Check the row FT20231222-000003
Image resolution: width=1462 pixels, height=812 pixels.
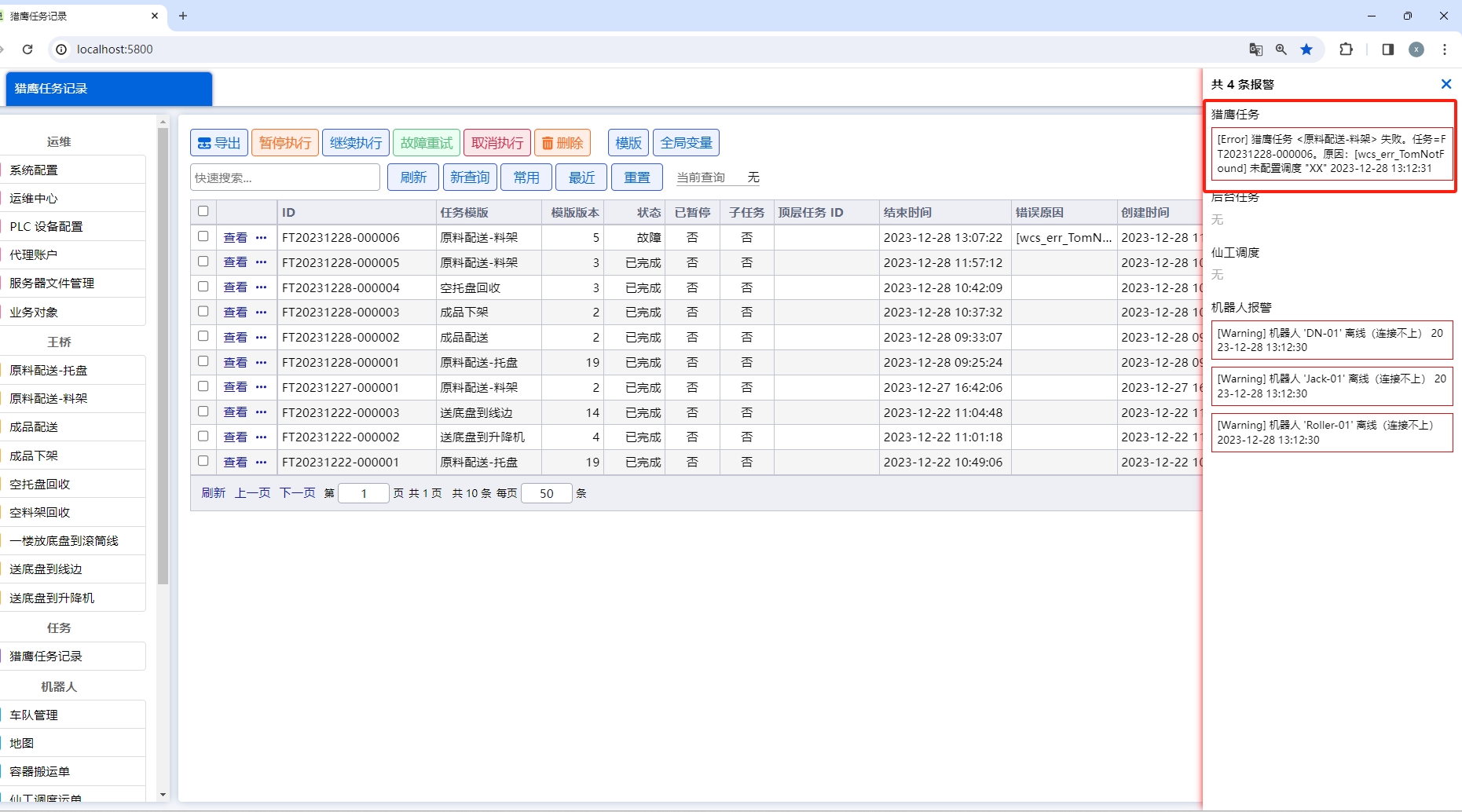[203, 411]
